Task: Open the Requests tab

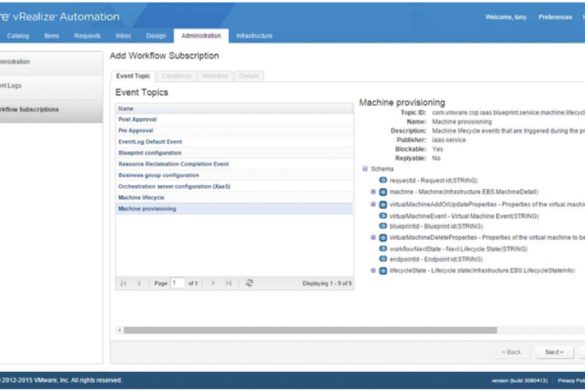Action: point(87,36)
